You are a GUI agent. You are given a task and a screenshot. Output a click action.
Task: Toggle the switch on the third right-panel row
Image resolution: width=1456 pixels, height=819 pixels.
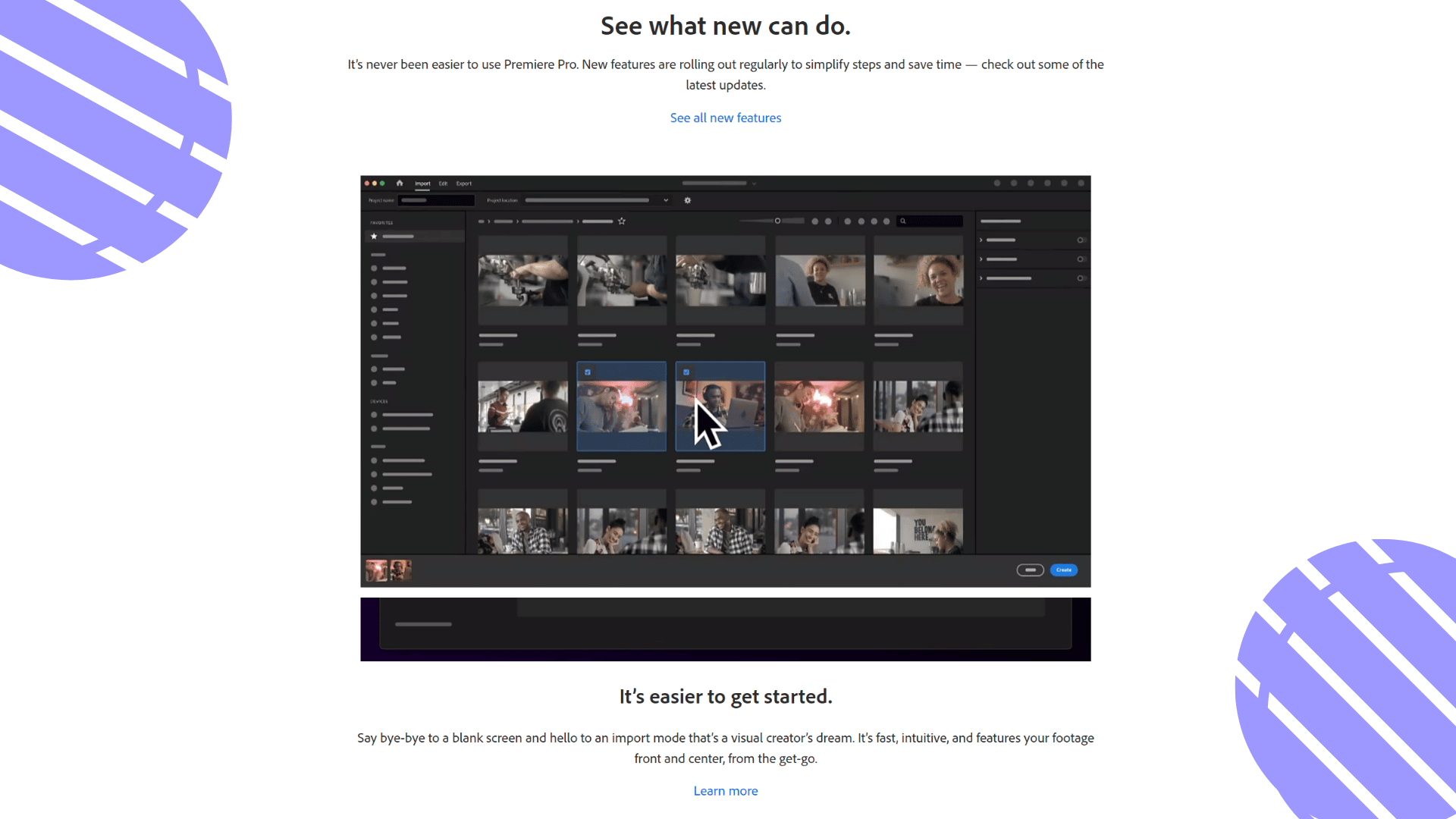(x=1081, y=278)
